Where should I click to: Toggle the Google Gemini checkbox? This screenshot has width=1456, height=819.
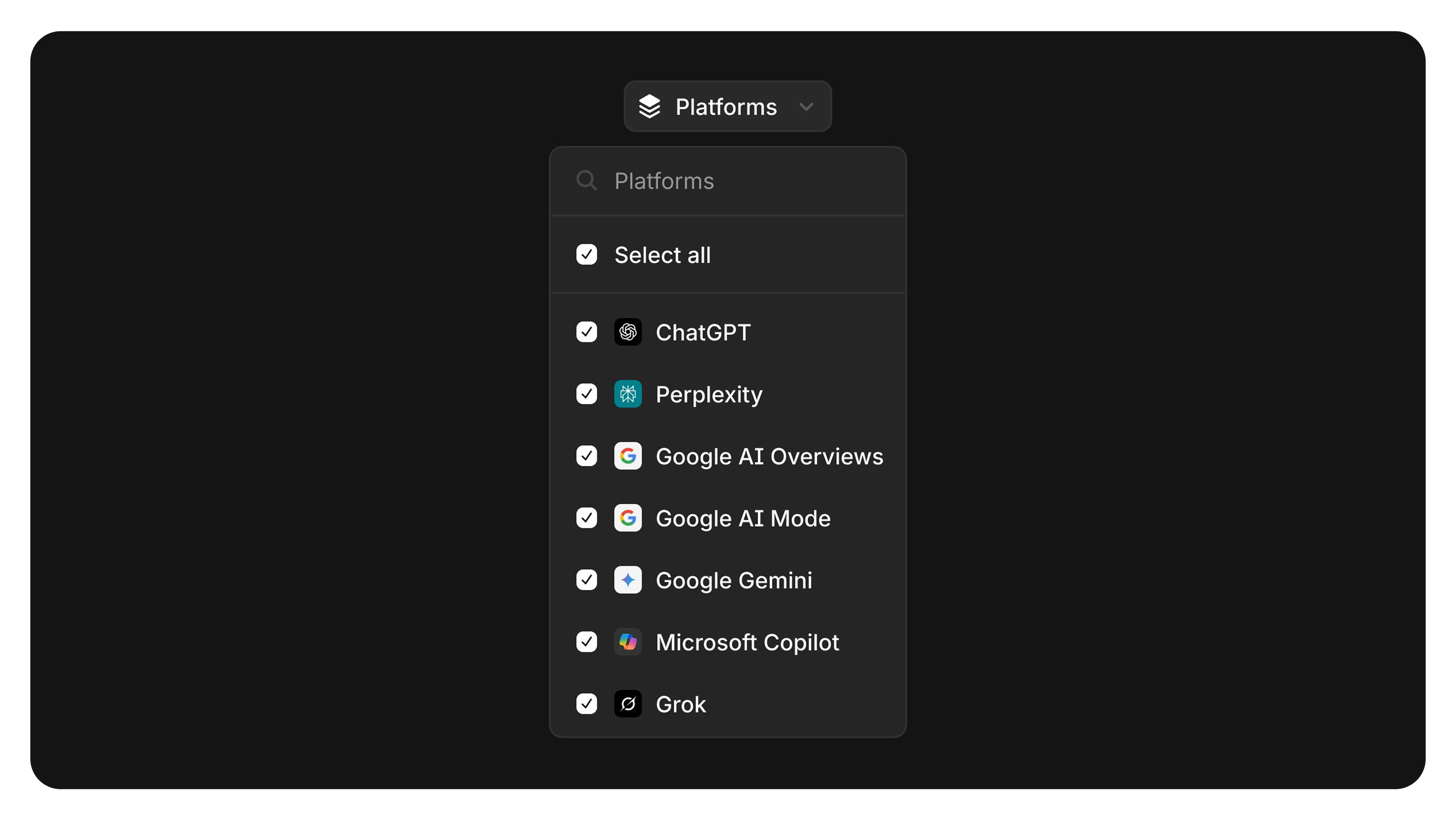coord(586,580)
